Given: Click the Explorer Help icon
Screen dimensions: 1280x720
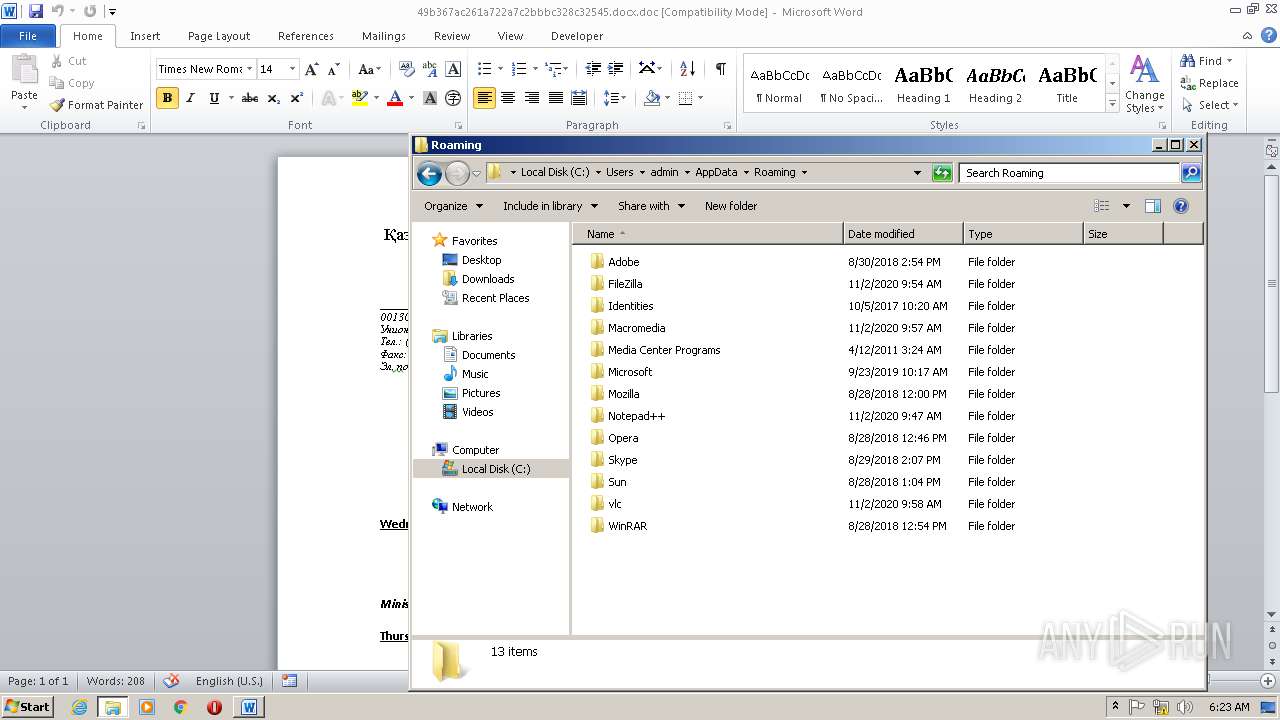Looking at the screenshot, I should [x=1181, y=206].
